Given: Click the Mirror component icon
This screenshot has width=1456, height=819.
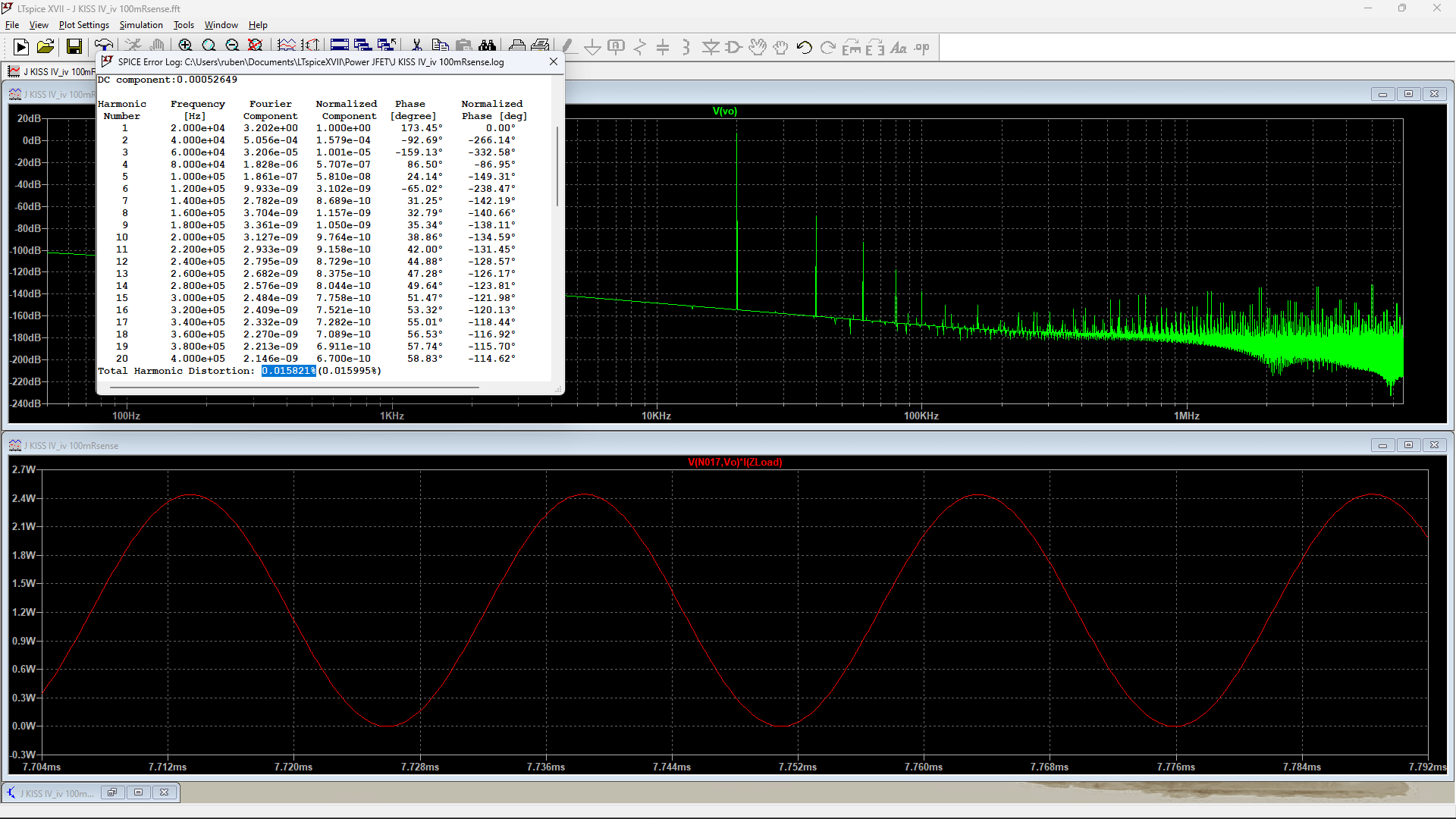Looking at the screenshot, I should 875,47.
